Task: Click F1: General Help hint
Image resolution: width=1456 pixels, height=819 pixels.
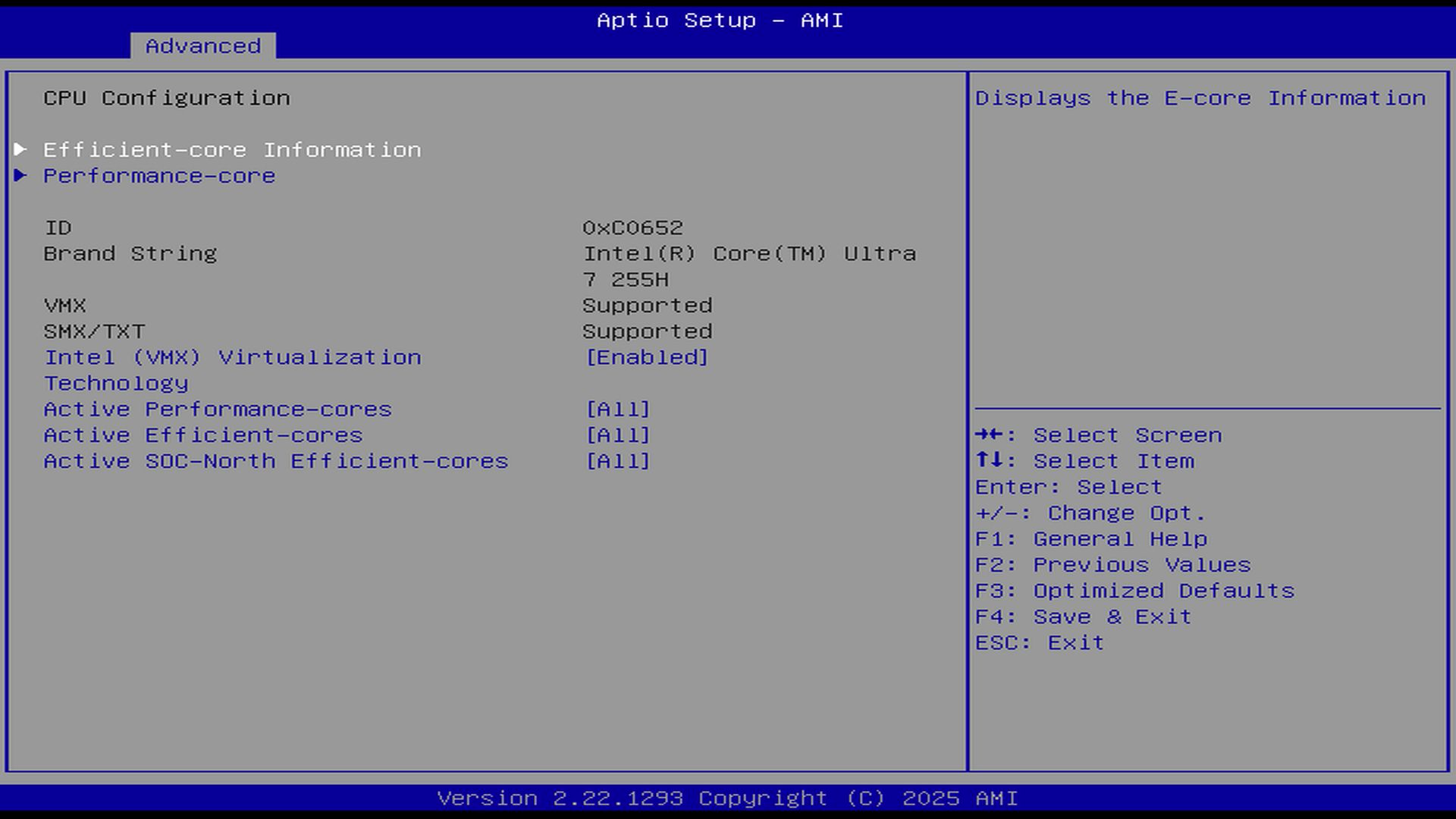Action: pos(1090,539)
